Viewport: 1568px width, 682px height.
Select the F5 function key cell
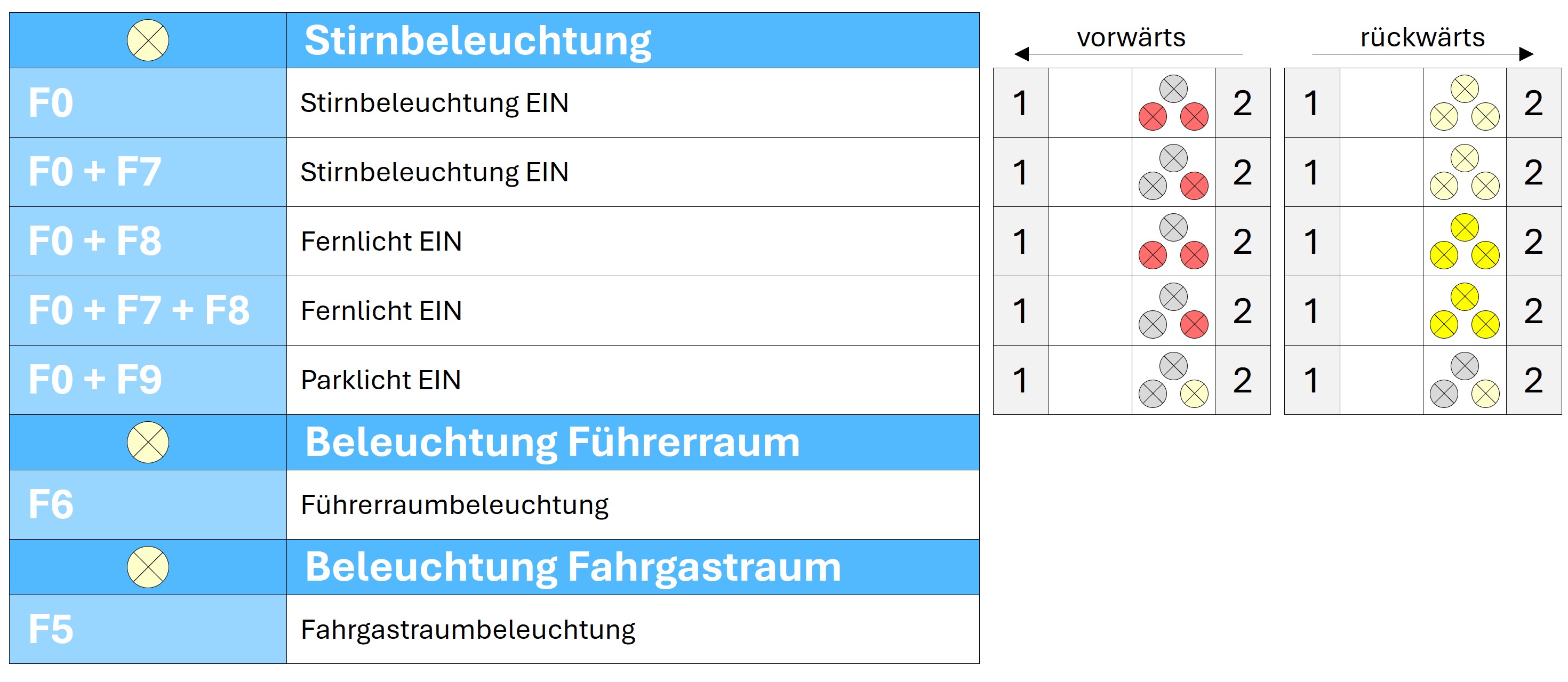pyautogui.click(x=148, y=630)
